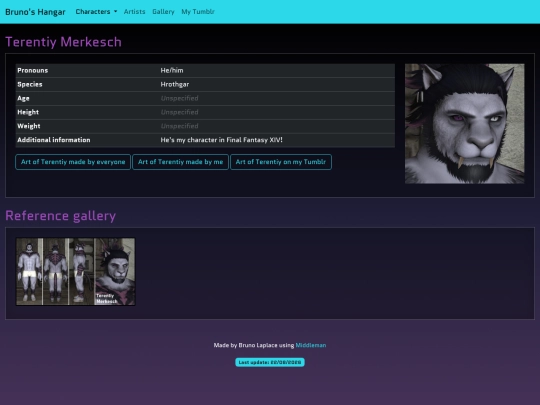Viewport: 540px width, 405px height.
Task: Click the Hrothgar species value
Action: click(175, 84)
